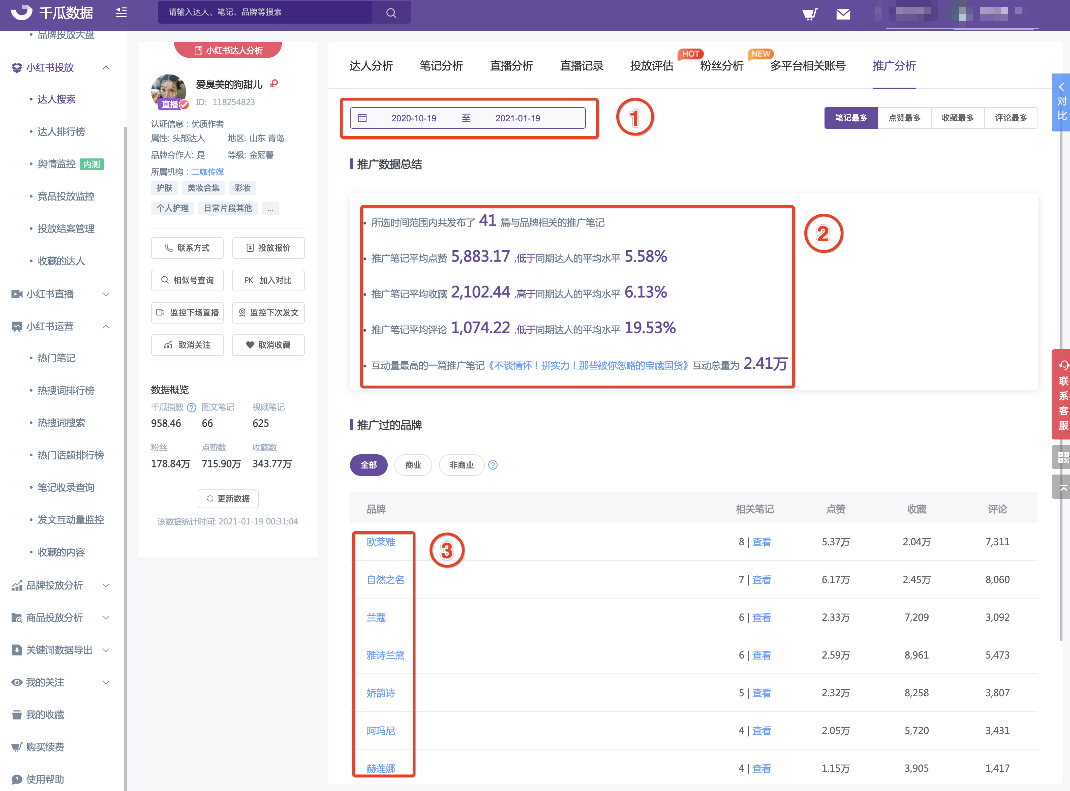Click the date range picker field
The image size is (1070, 791).
pyautogui.click(x=467, y=118)
